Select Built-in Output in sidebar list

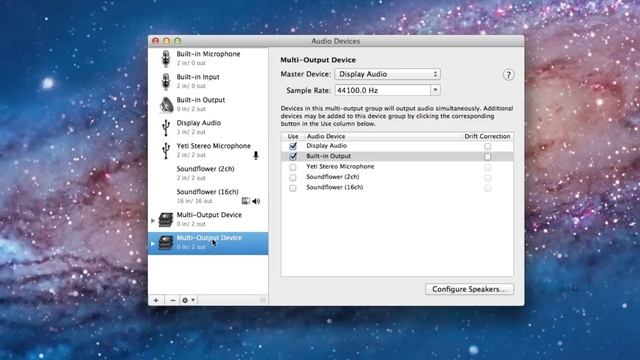[x=208, y=104]
